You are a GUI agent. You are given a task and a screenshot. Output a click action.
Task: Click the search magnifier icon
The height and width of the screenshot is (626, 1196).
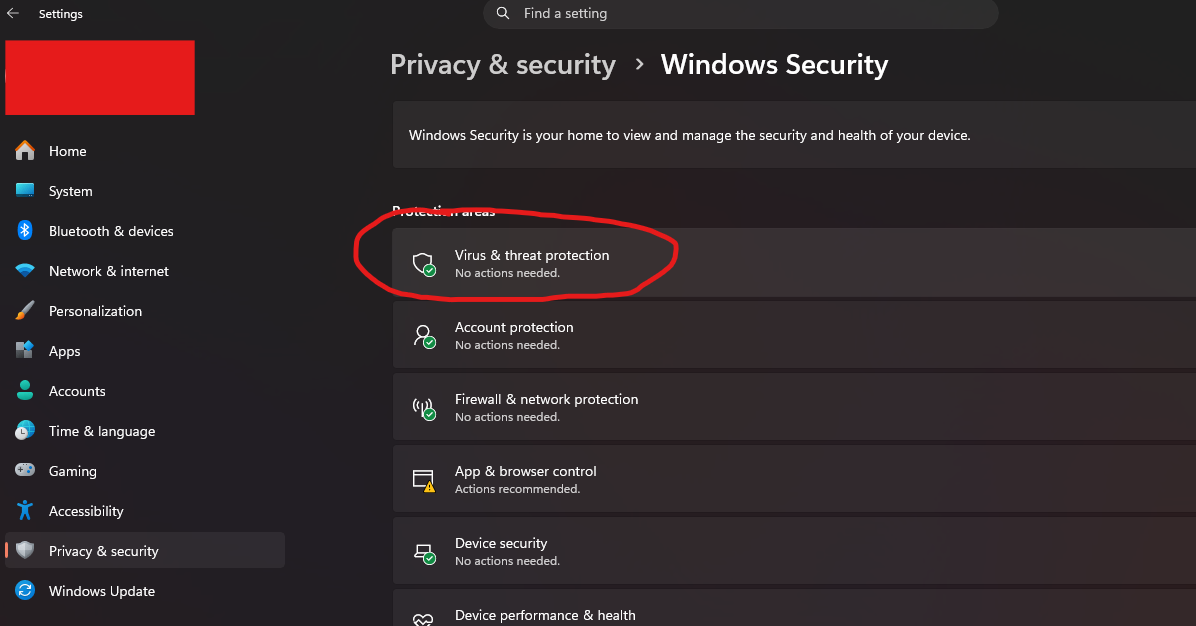(x=502, y=14)
